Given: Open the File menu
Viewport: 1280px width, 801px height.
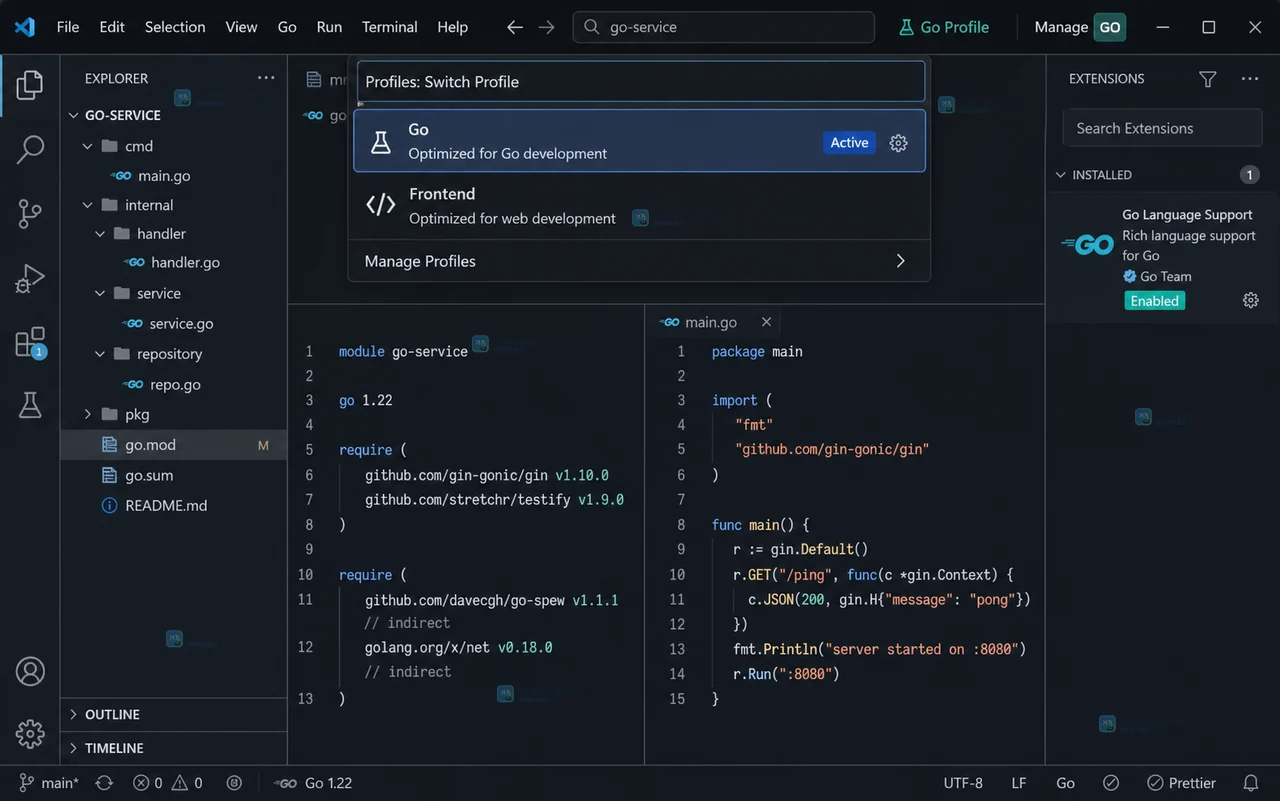Looking at the screenshot, I should tap(68, 27).
